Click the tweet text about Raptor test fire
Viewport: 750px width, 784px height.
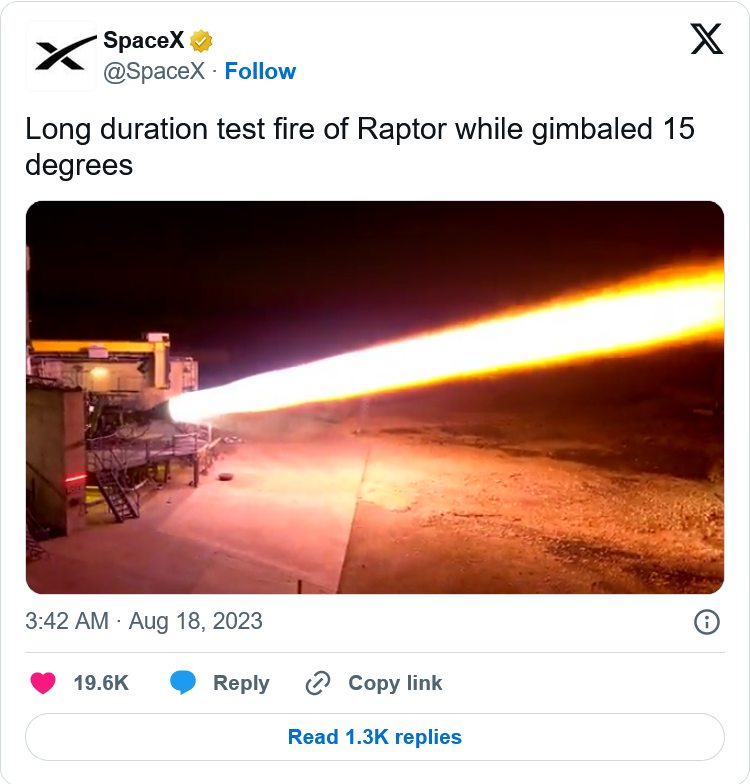pyautogui.click(x=360, y=146)
